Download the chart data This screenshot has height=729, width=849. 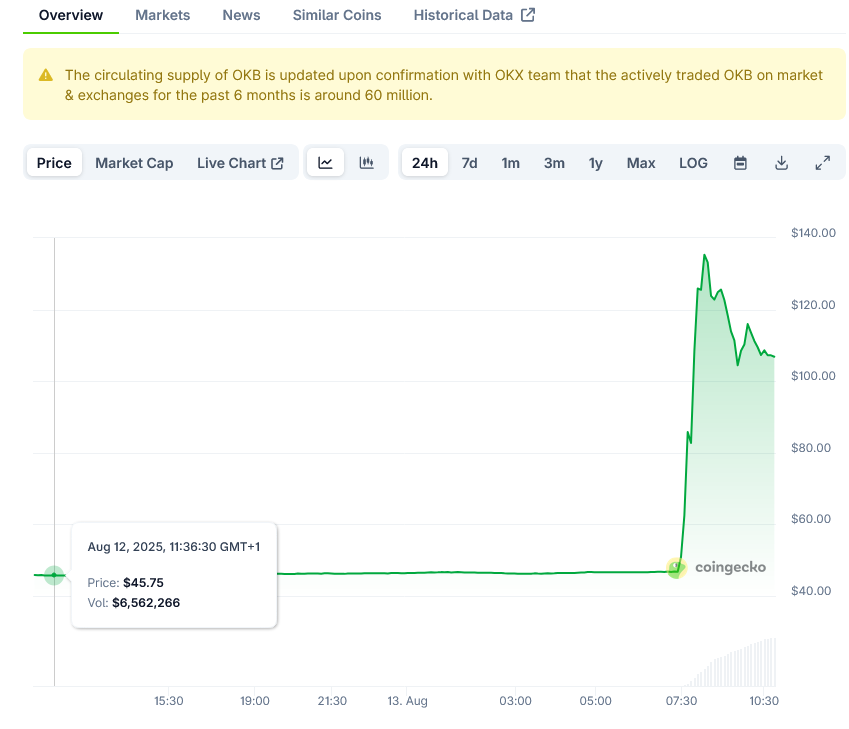pyautogui.click(x=781, y=162)
